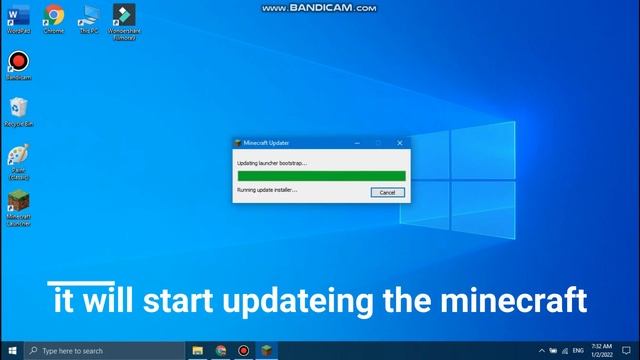Open Chrome from the taskbar

click(221, 351)
